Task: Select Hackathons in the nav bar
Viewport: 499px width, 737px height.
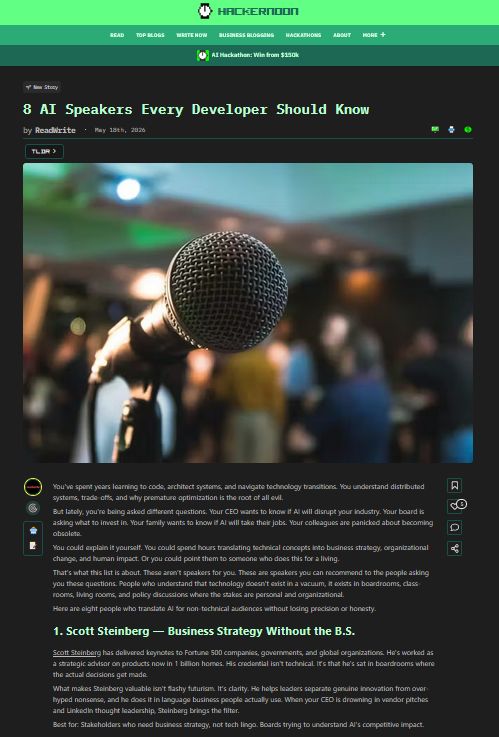Action: (304, 35)
